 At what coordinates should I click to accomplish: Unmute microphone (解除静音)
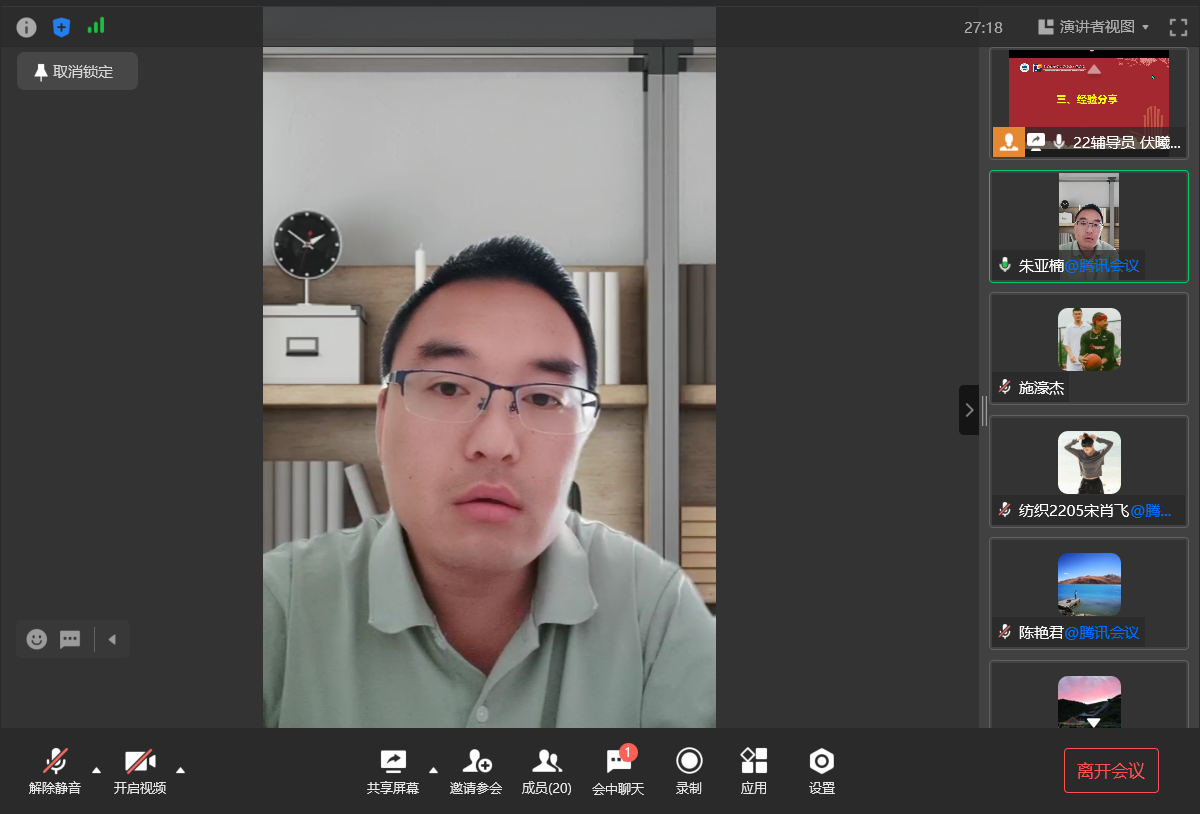pyautogui.click(x=55, y=770)
